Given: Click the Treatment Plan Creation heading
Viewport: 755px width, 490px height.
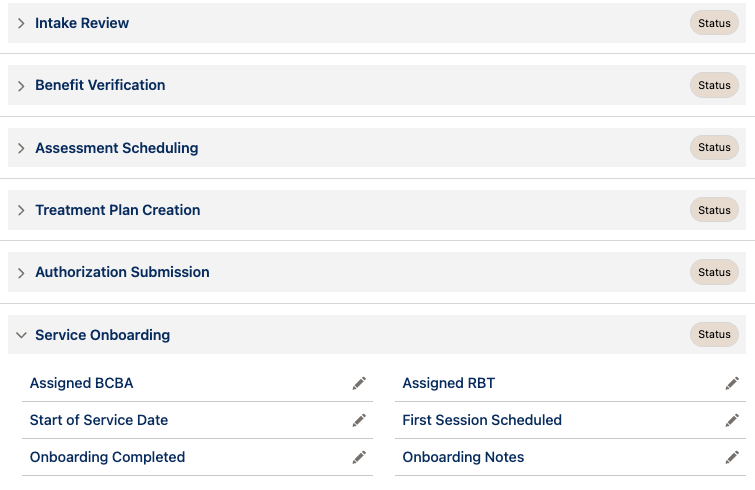Looking at the screenshot, I should (117, 210).
